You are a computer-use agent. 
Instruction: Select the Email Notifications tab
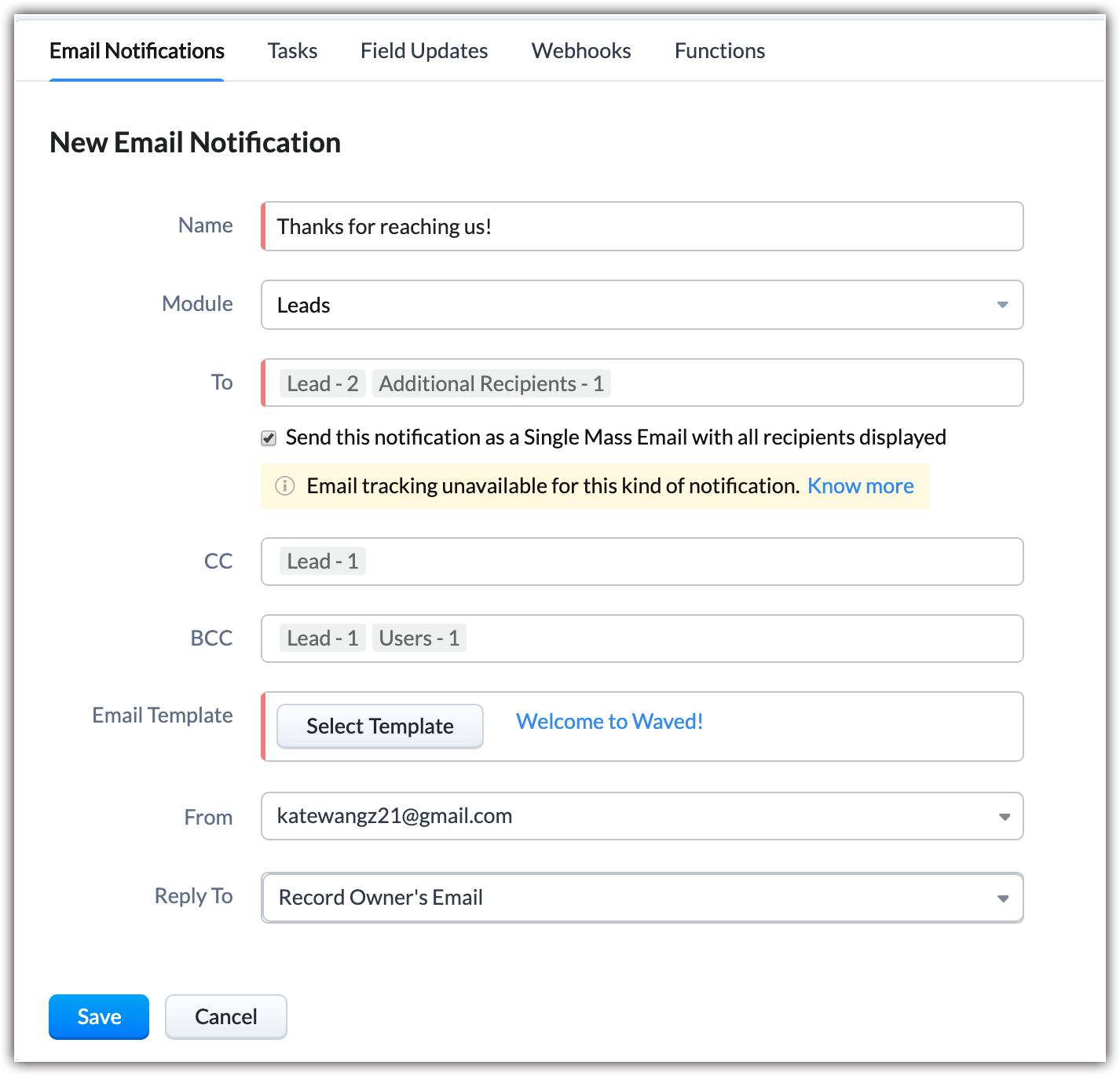click(137, 51)
